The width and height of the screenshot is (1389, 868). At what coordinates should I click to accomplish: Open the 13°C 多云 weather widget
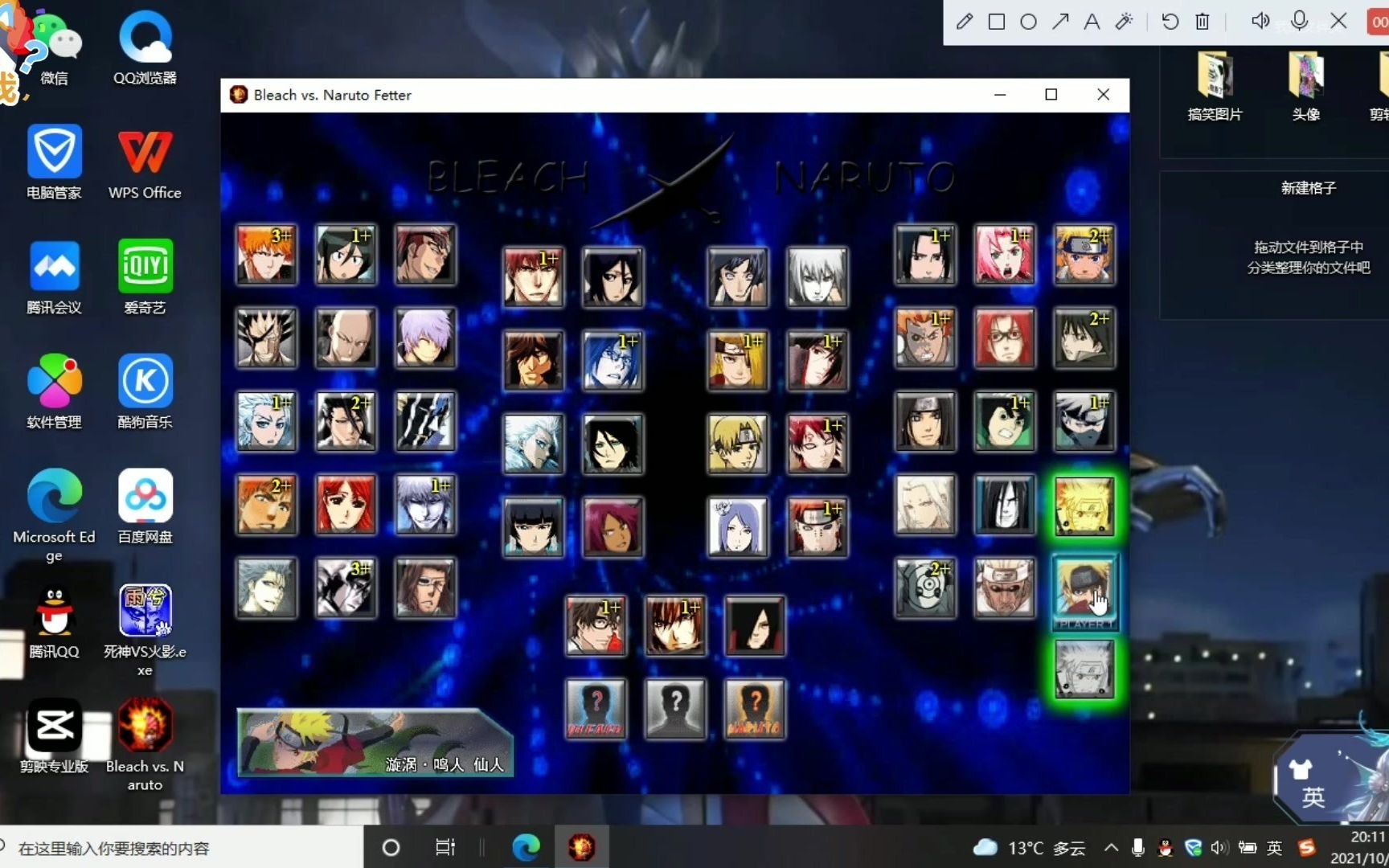click(1030, 848)
